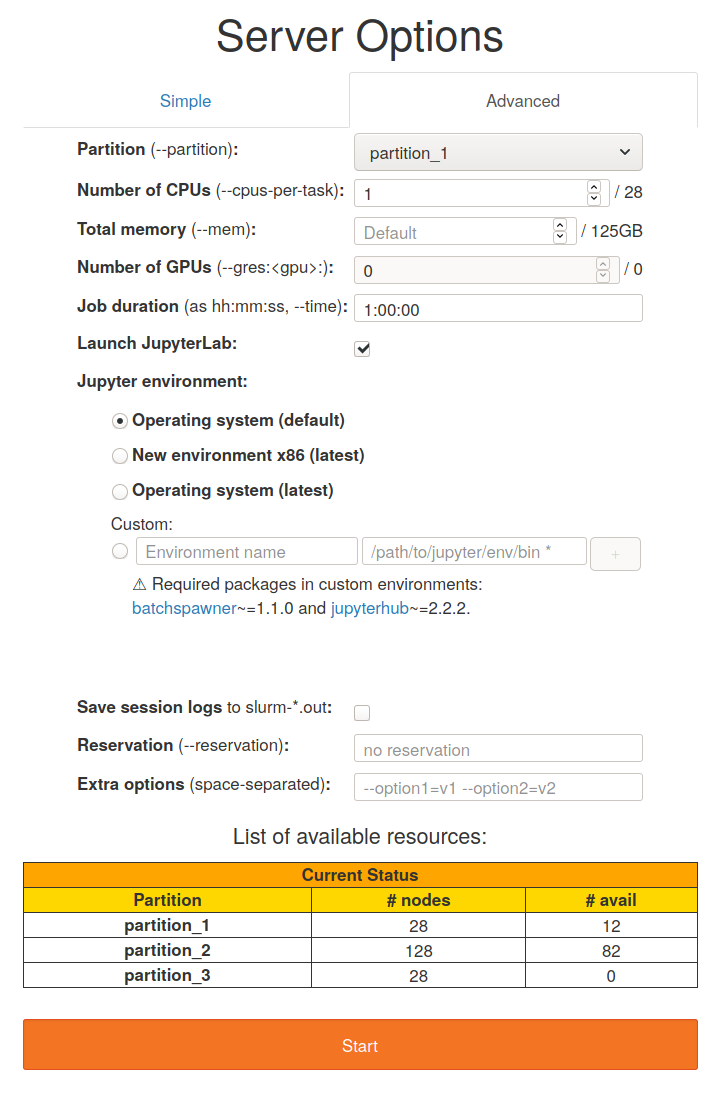Enable Save session logs to slurm-*.out
The image size is (720, 1096).
click(361, 712)
